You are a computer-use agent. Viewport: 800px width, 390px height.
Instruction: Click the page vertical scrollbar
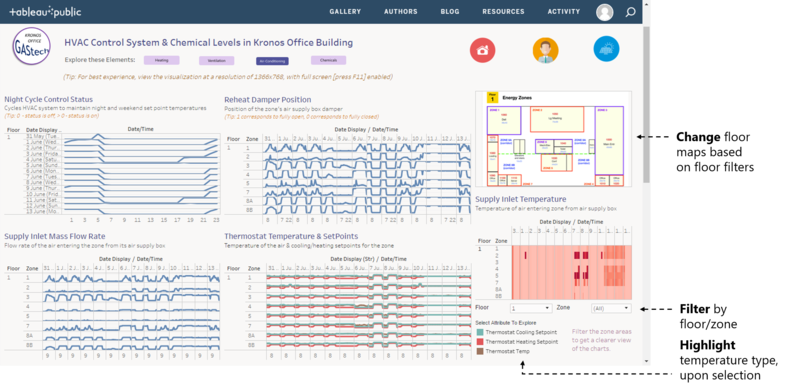point(646,105)
